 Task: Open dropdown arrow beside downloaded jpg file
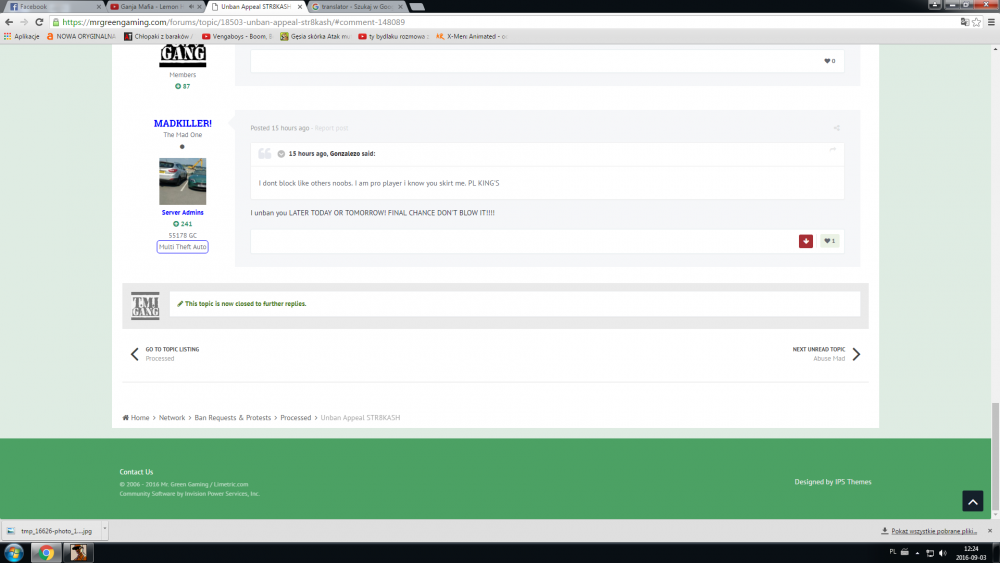[104, 530]
